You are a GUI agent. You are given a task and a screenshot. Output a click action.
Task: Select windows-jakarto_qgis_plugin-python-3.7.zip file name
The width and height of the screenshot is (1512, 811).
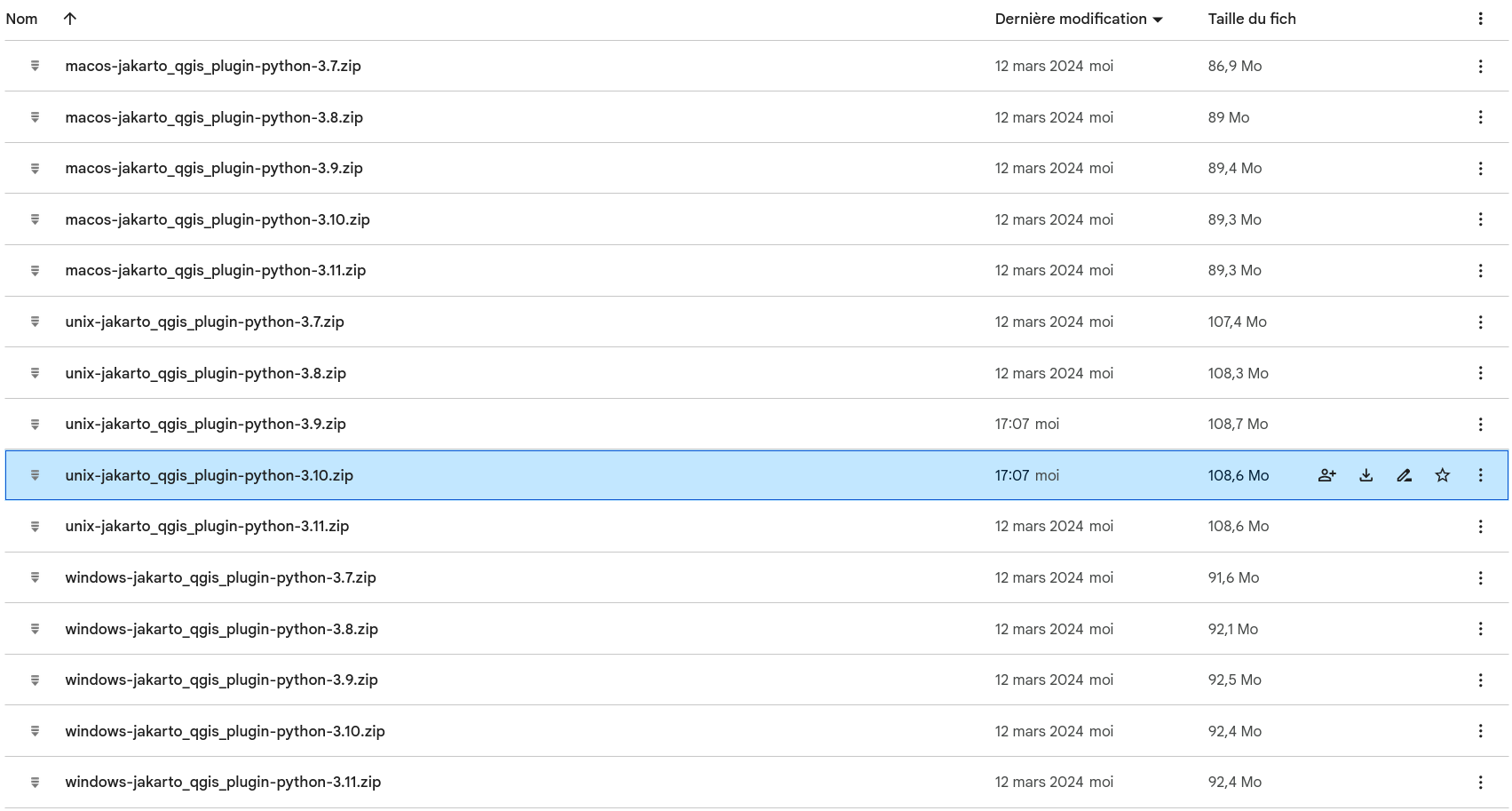click(x=221, y=577)
